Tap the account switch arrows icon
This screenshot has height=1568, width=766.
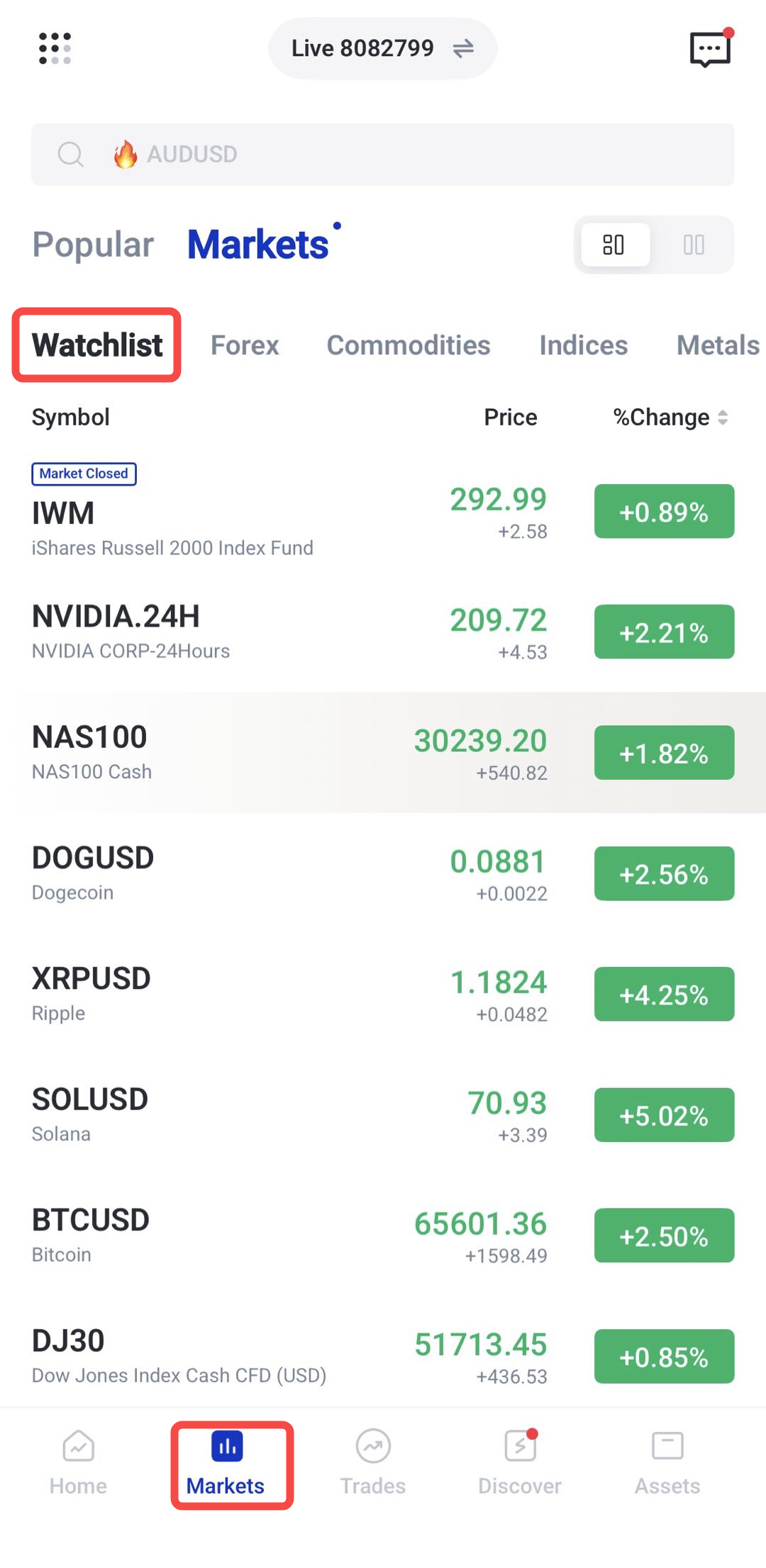click(463, 48)
